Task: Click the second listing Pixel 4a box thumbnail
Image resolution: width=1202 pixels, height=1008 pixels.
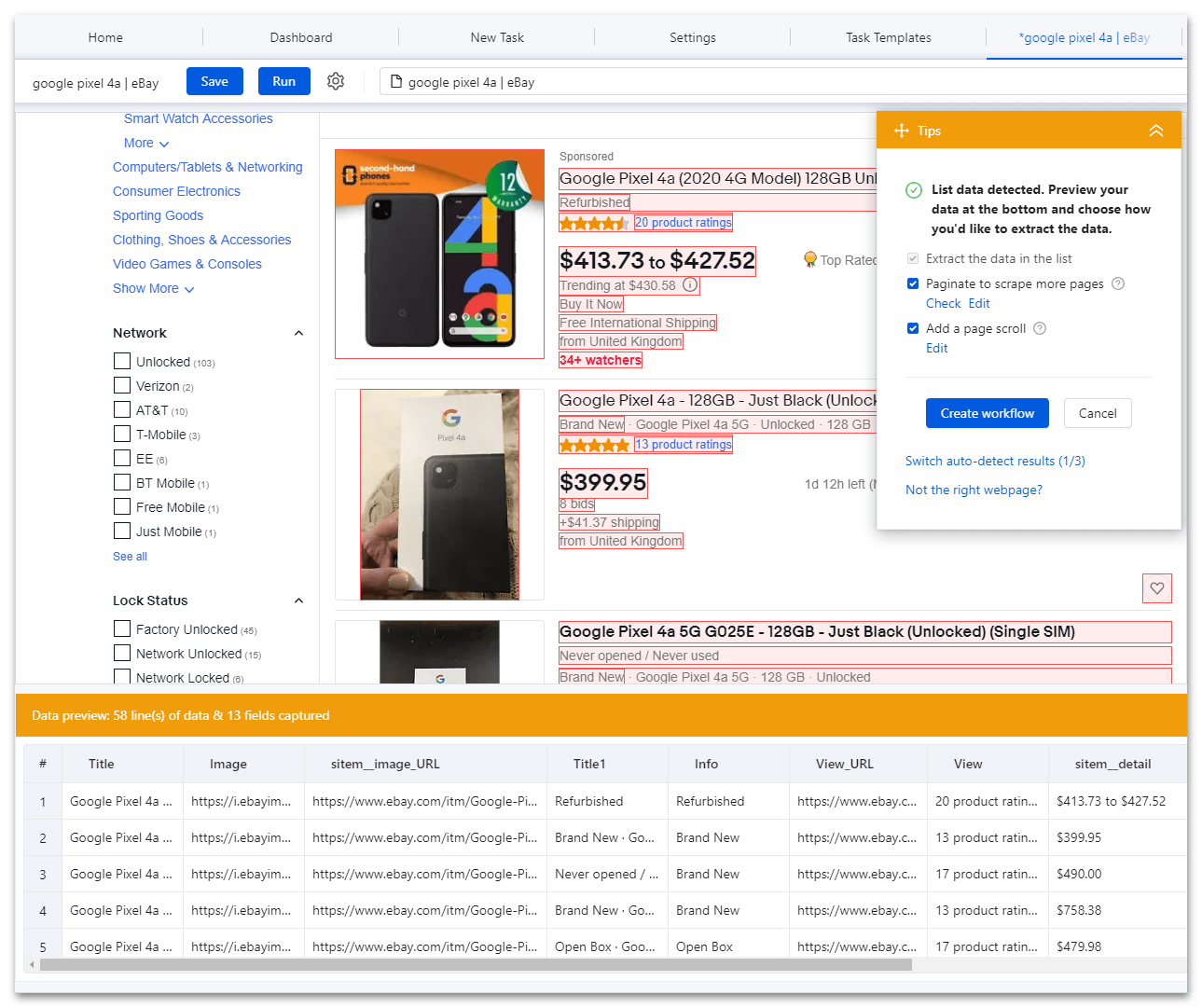Action: click(439, 494)
